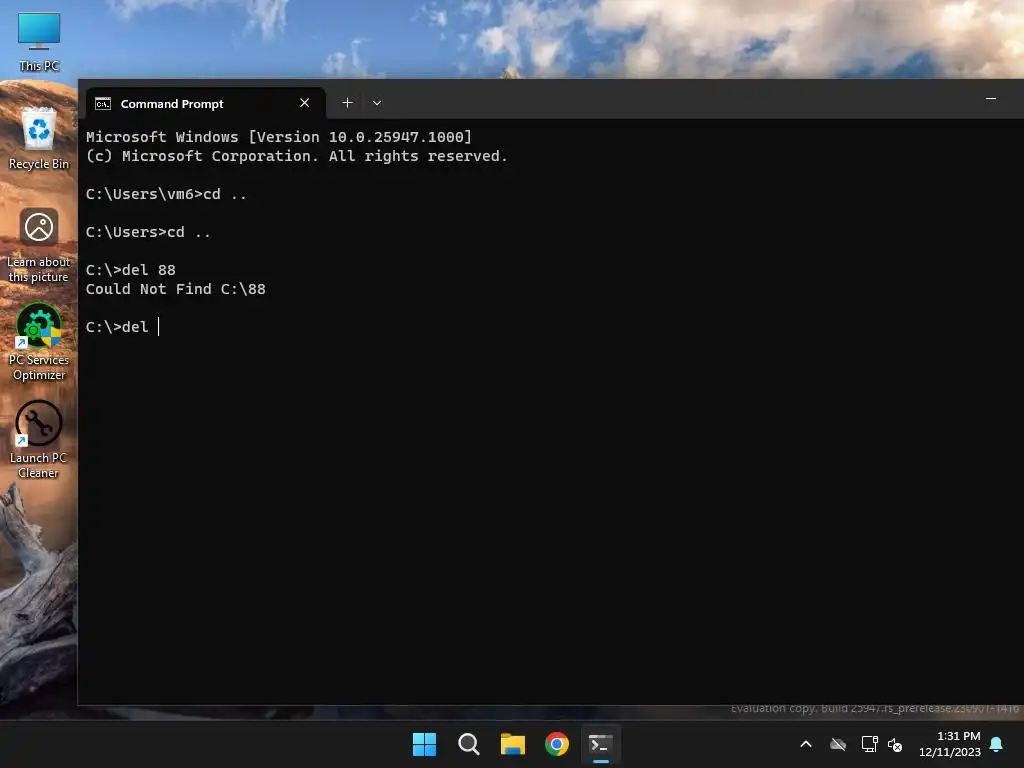Launch PC Services Optimizer shortcut
Viewport: 1024px width, 768px height.
click(x=39, y=342)
